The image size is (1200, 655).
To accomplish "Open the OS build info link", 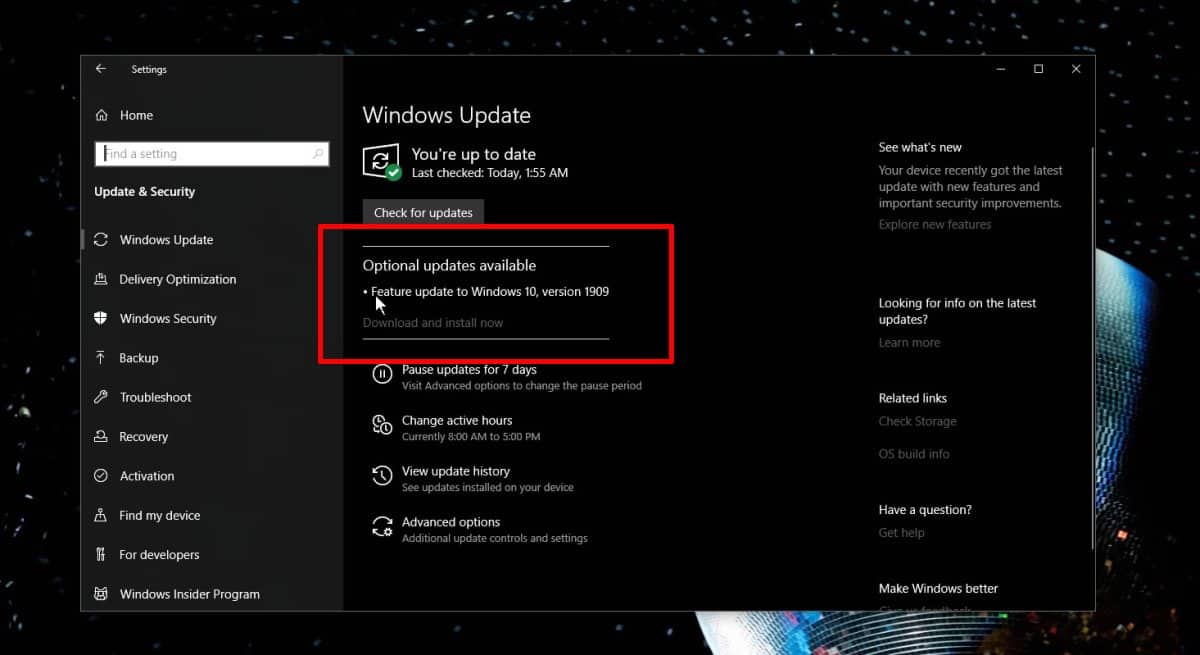I will tap(914, 453).
